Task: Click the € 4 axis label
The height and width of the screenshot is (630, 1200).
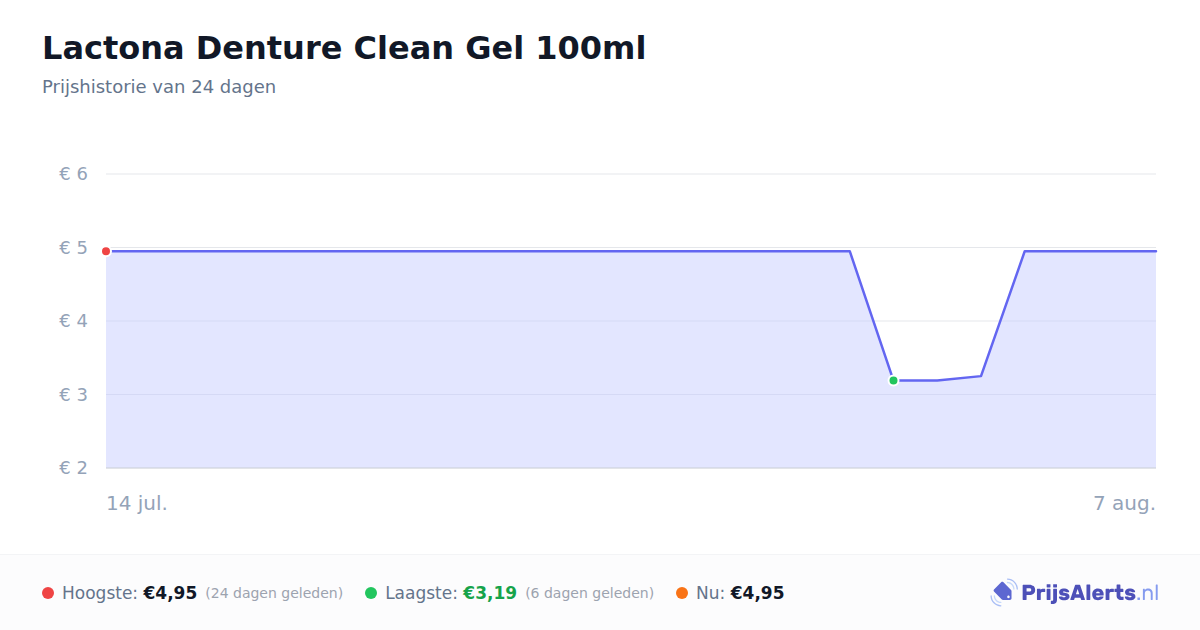Action: tap(74, 321)
